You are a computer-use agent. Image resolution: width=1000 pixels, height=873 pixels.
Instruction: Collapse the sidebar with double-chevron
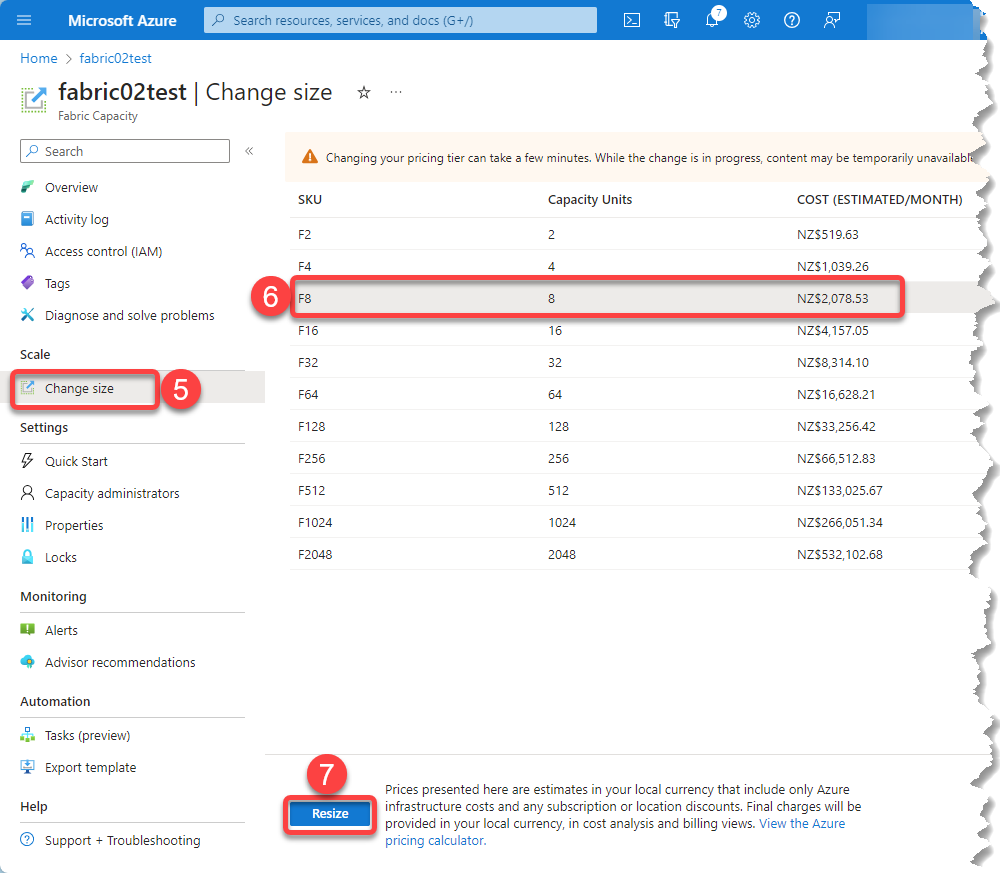(x=249, y=151)
